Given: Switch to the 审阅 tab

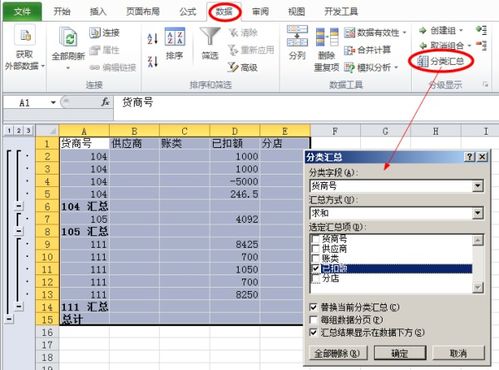Looking at the screenshot, I should coord(260,12).
